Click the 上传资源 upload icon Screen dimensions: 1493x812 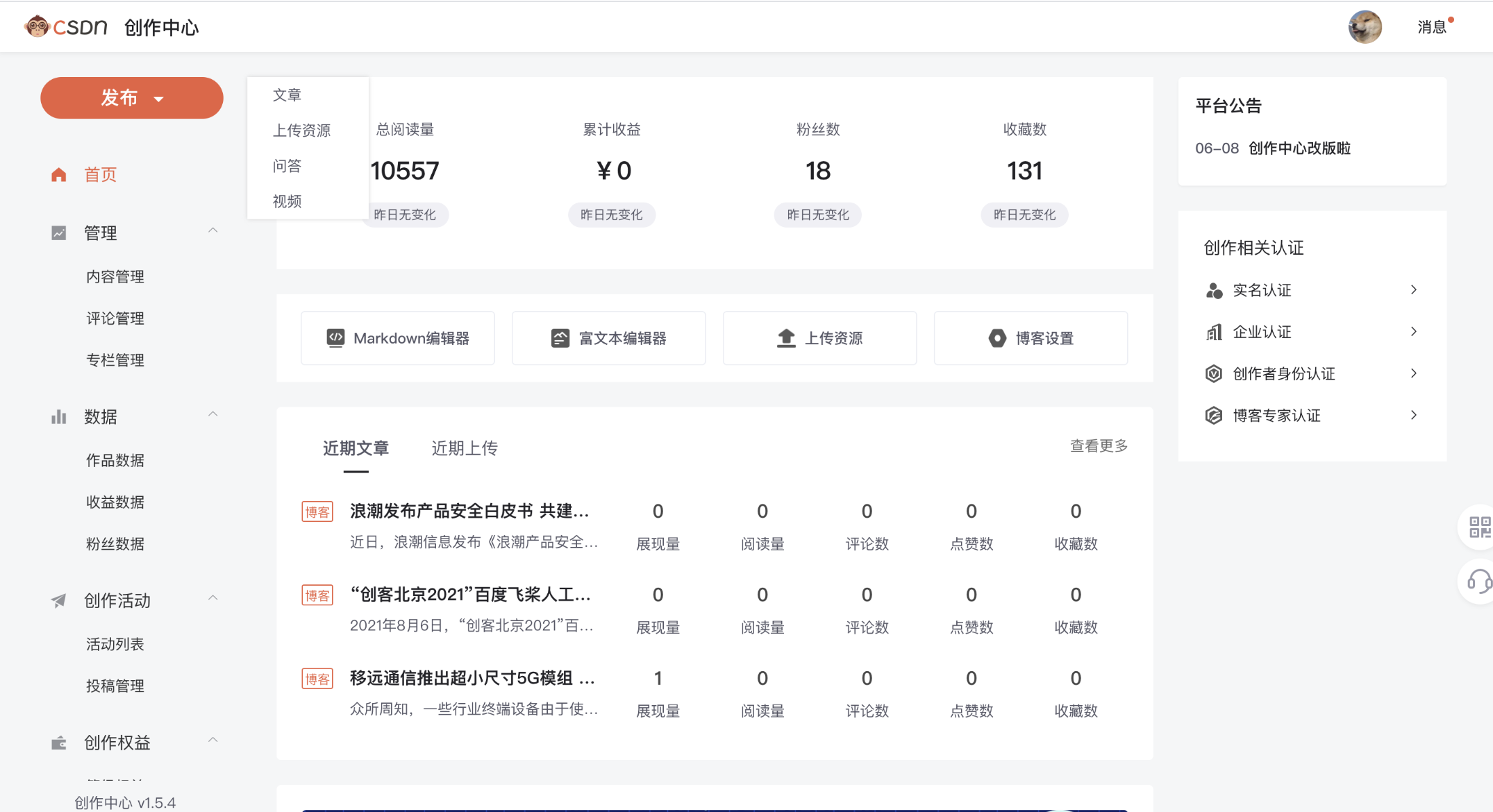pos(785,338)
